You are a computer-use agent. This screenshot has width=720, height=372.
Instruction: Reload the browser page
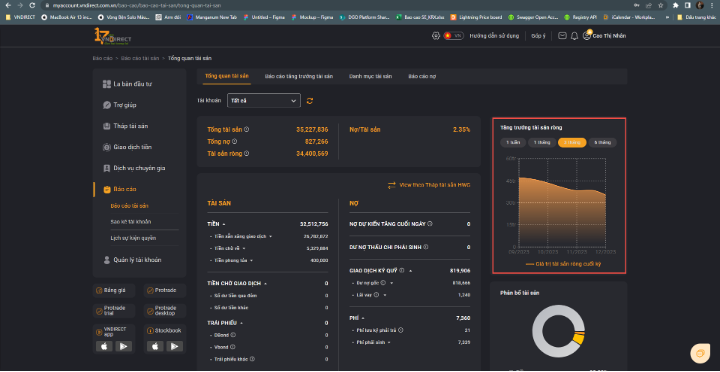tap(32, 6)
